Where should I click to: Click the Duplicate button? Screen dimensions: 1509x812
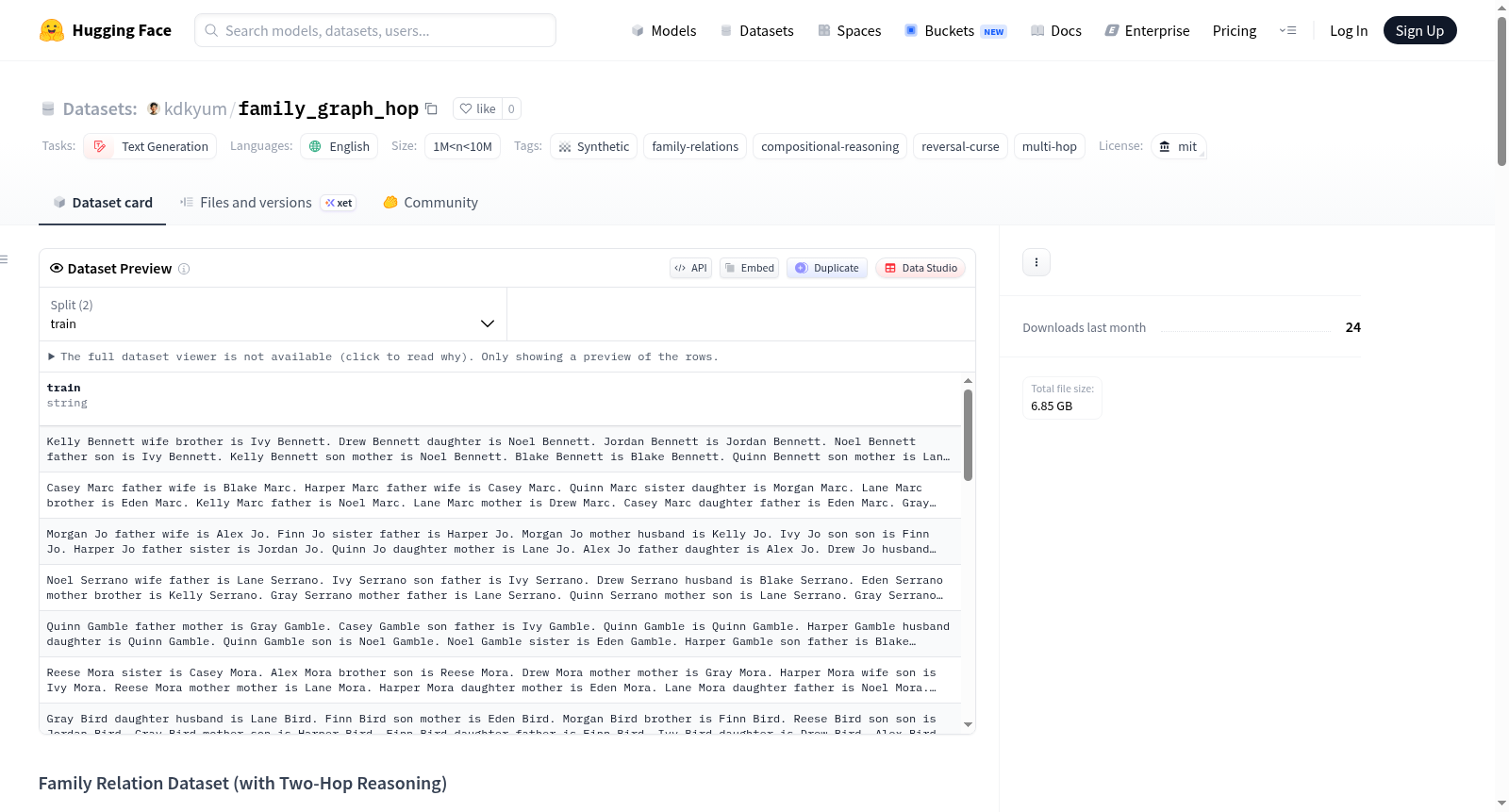click(x=827, y=268)
